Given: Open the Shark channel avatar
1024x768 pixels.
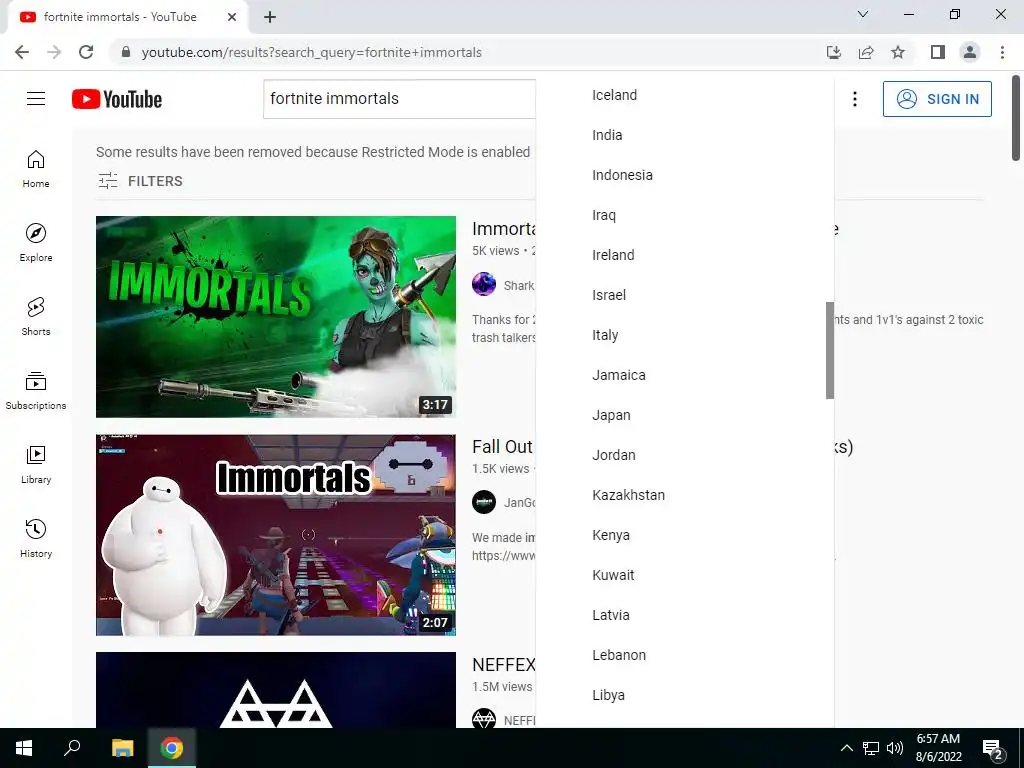Looking at the screenshot, I should [484, 285].
